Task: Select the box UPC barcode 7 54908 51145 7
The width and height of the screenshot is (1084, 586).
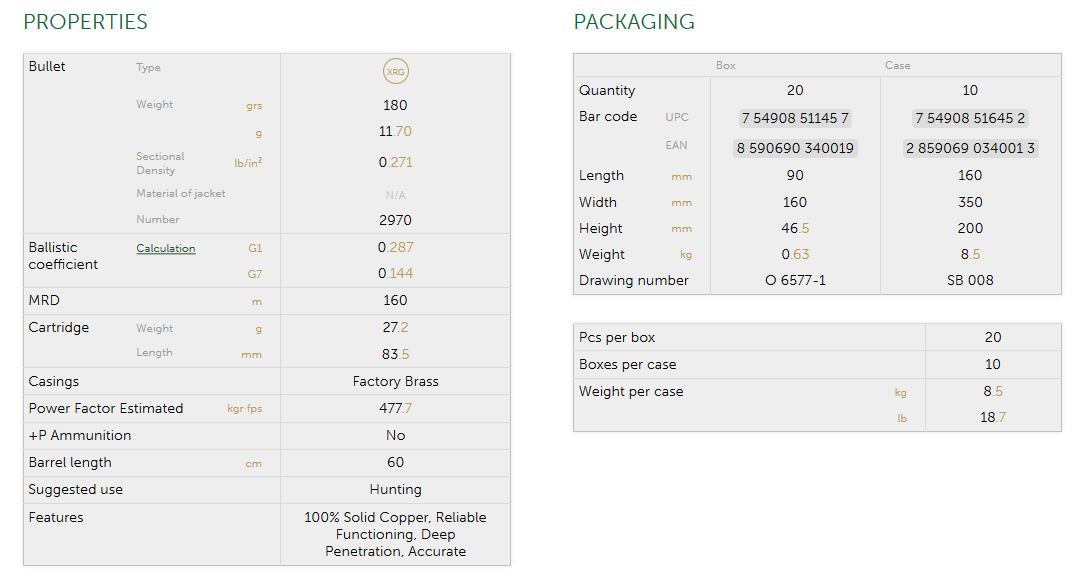Action: 795,118
